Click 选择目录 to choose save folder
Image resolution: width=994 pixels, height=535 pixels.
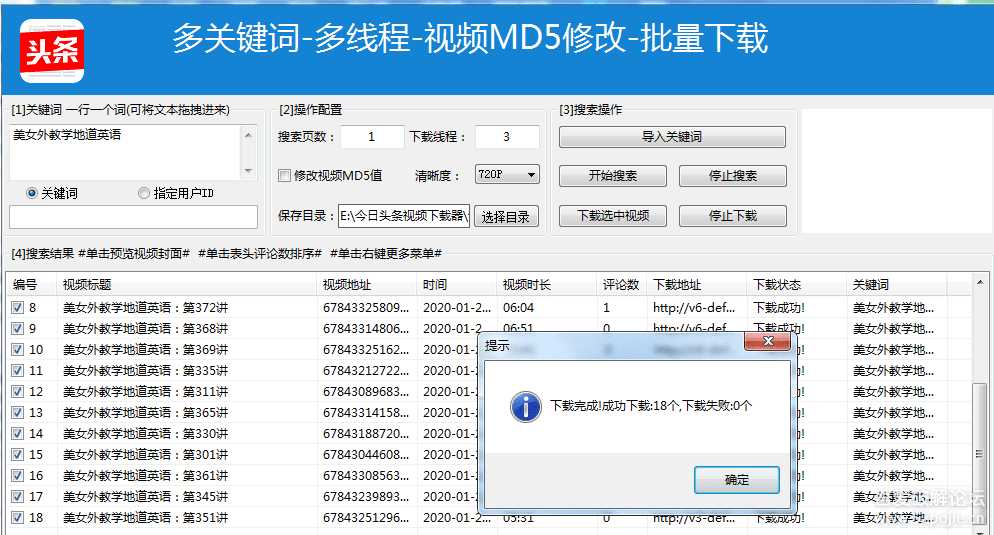coord(506,216)
